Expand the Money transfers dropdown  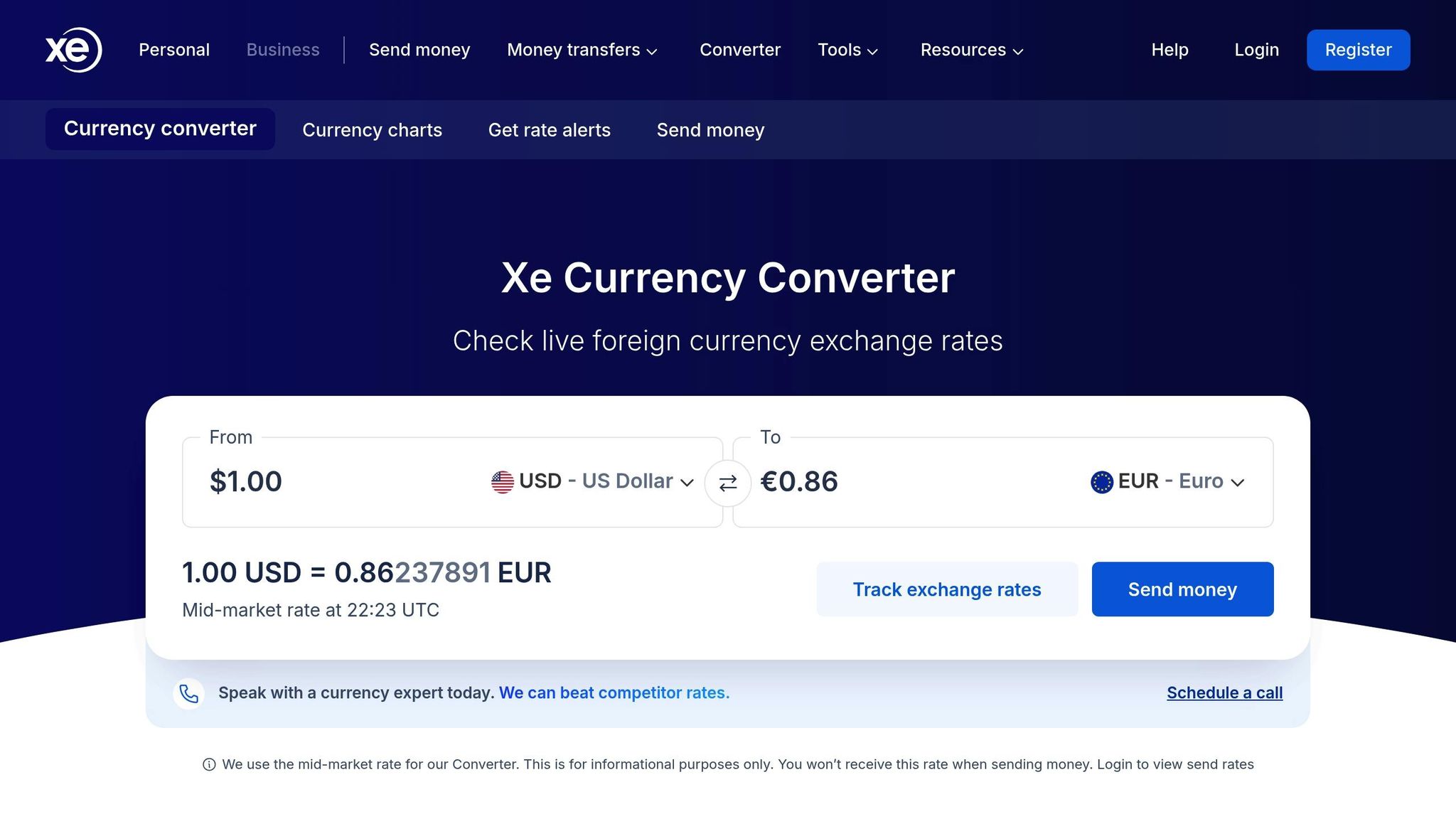pos(583,50)
